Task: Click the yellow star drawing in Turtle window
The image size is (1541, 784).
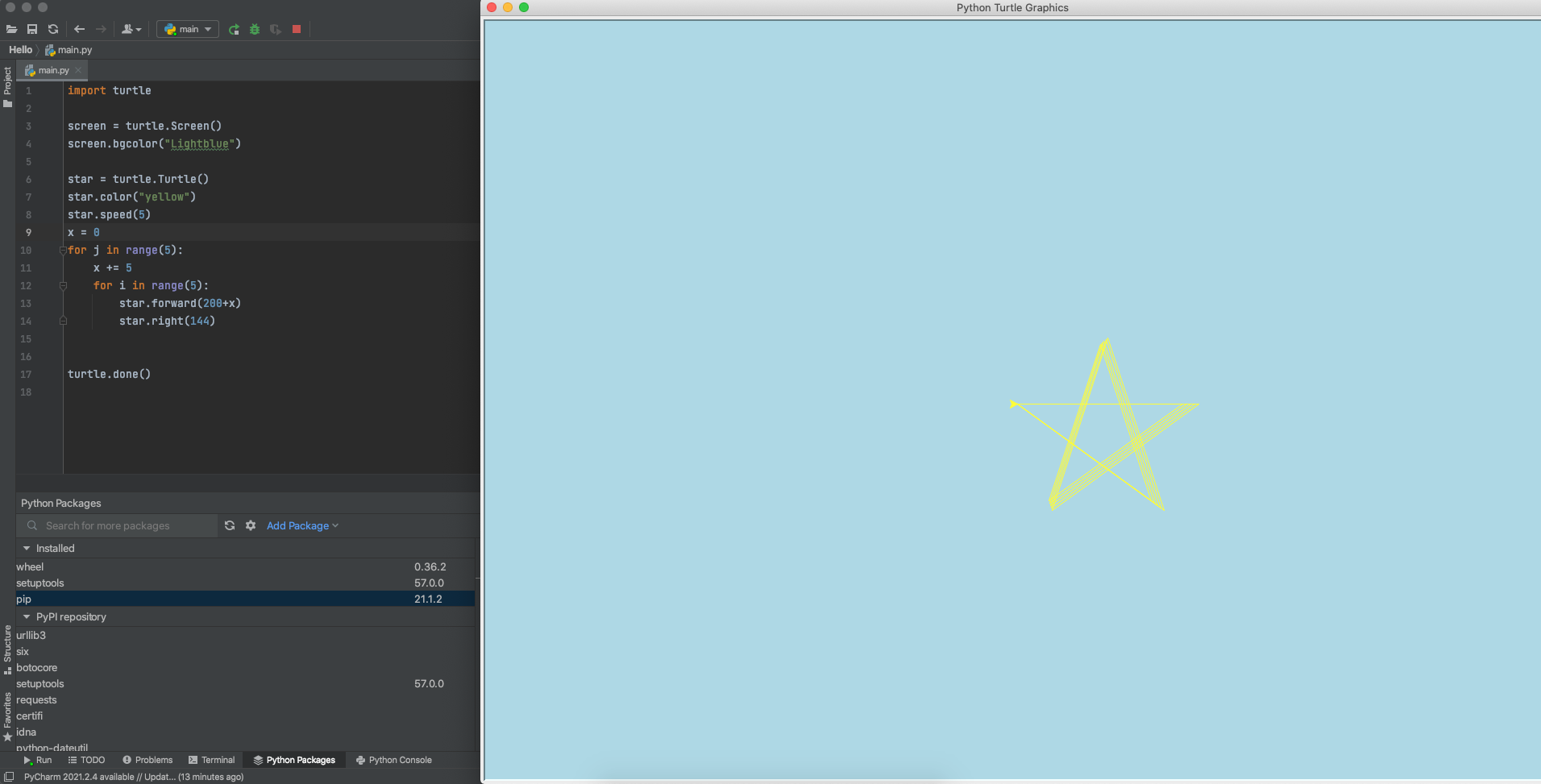Action: [1105, 424]
